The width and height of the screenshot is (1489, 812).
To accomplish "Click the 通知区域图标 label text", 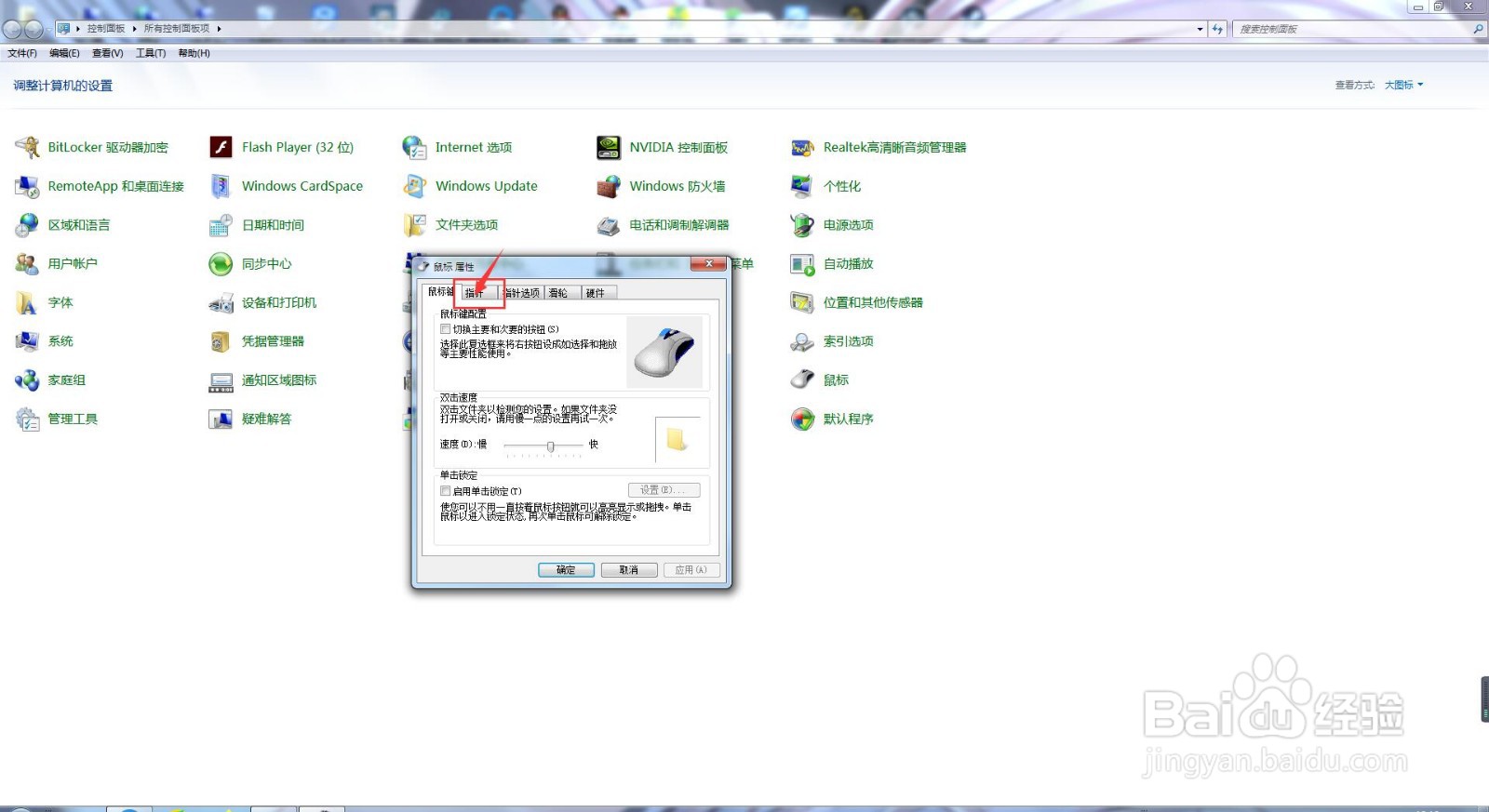I will [x=279, y=379].
